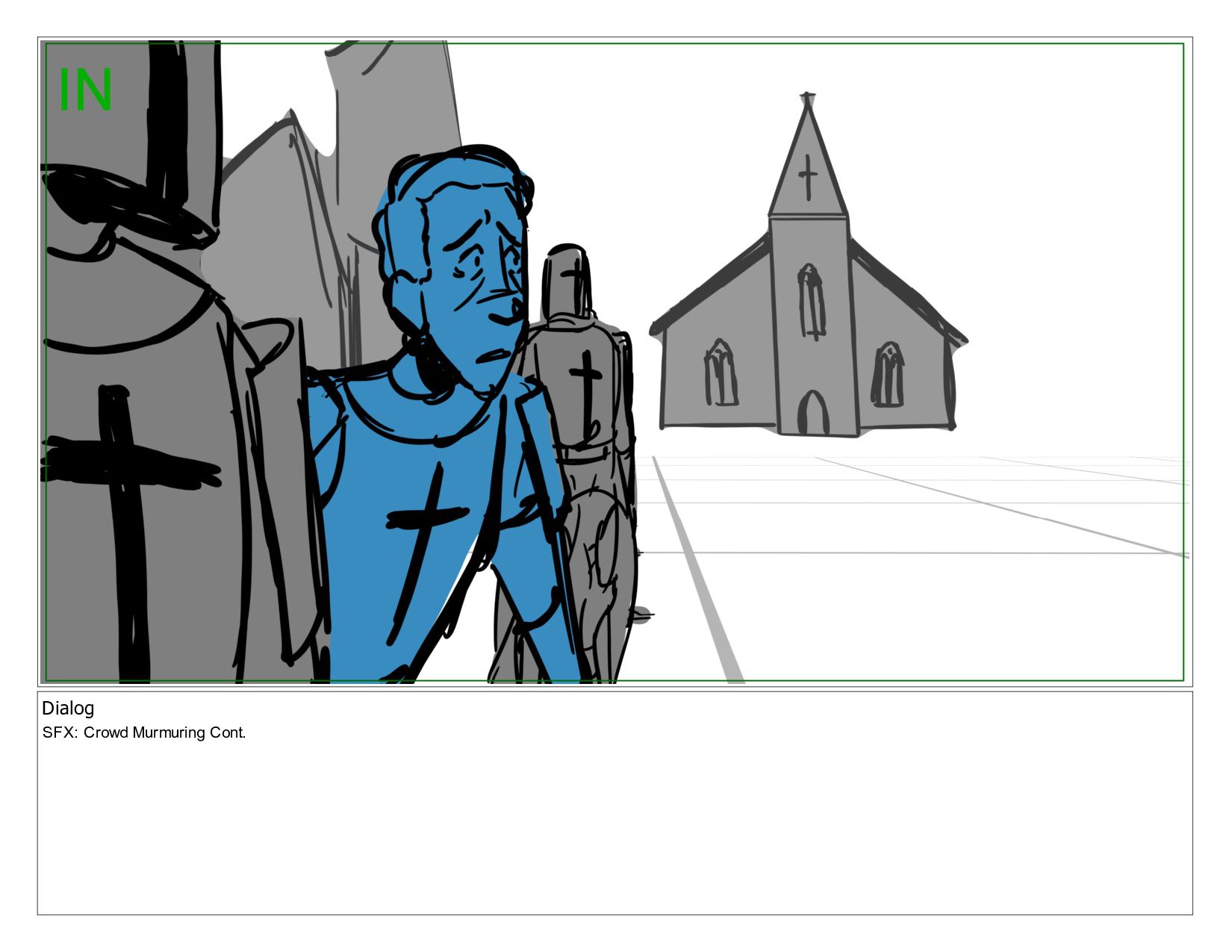Click the storyboard panel thumbnail image

[615, 362]
